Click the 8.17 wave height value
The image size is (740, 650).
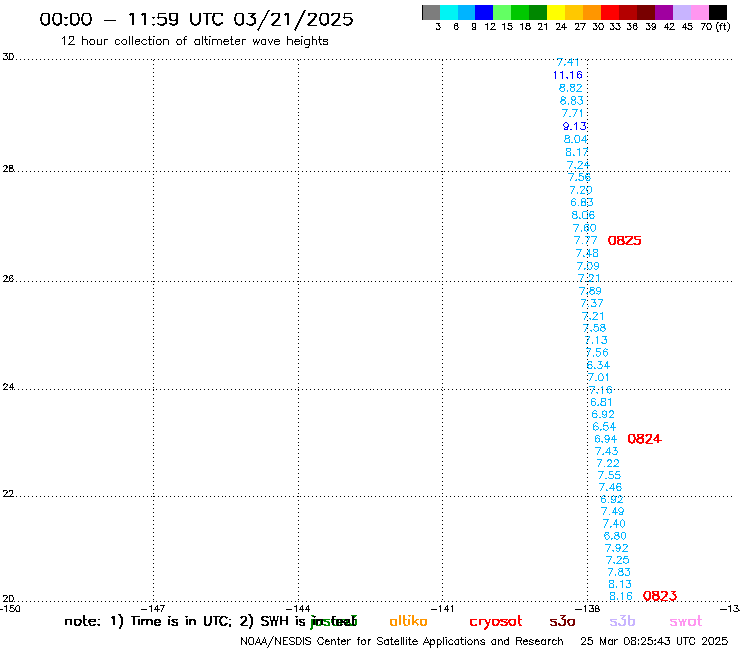pyautogui.click(x=577, y=152)
